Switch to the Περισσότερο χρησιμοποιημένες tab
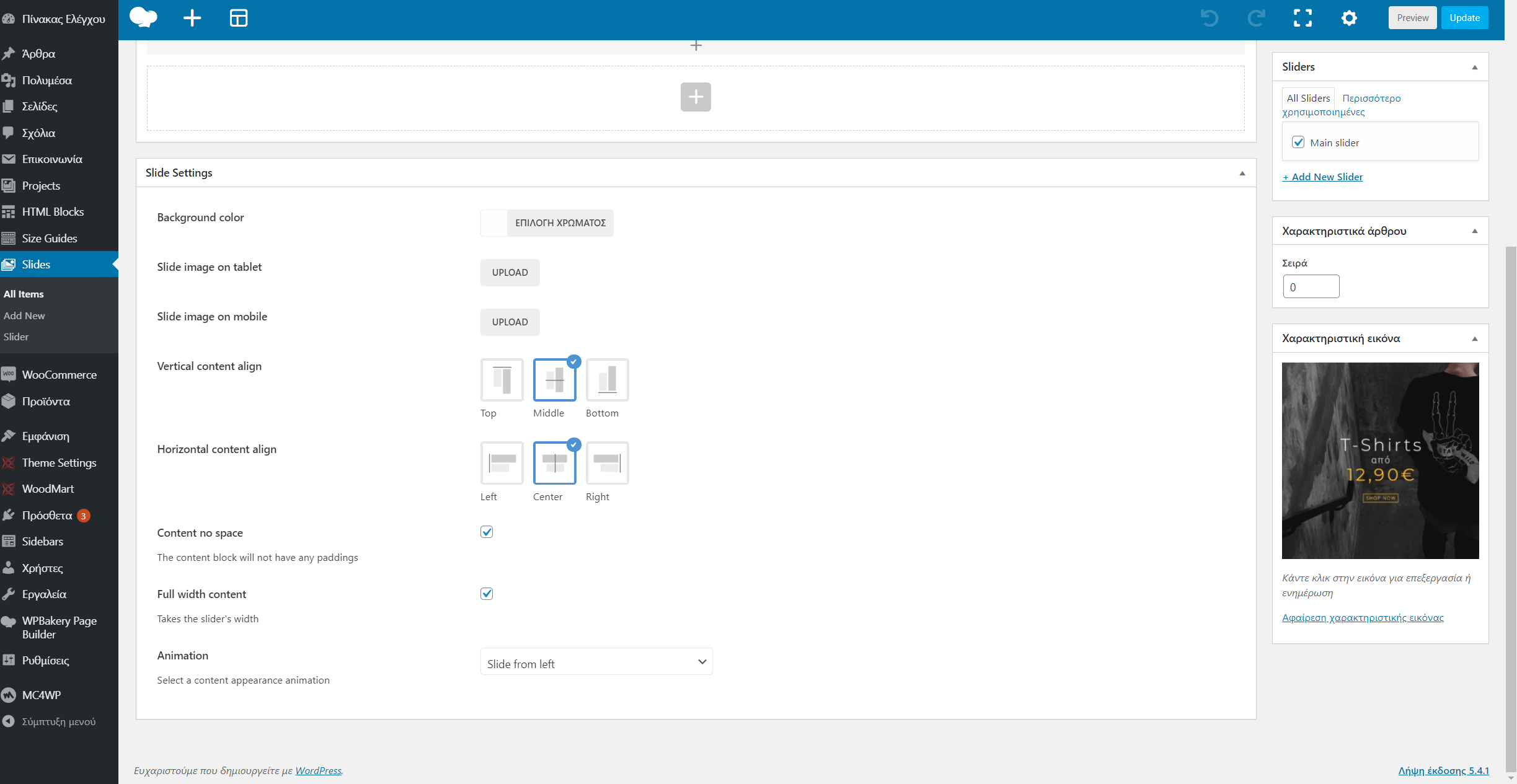 point(1371,99)
